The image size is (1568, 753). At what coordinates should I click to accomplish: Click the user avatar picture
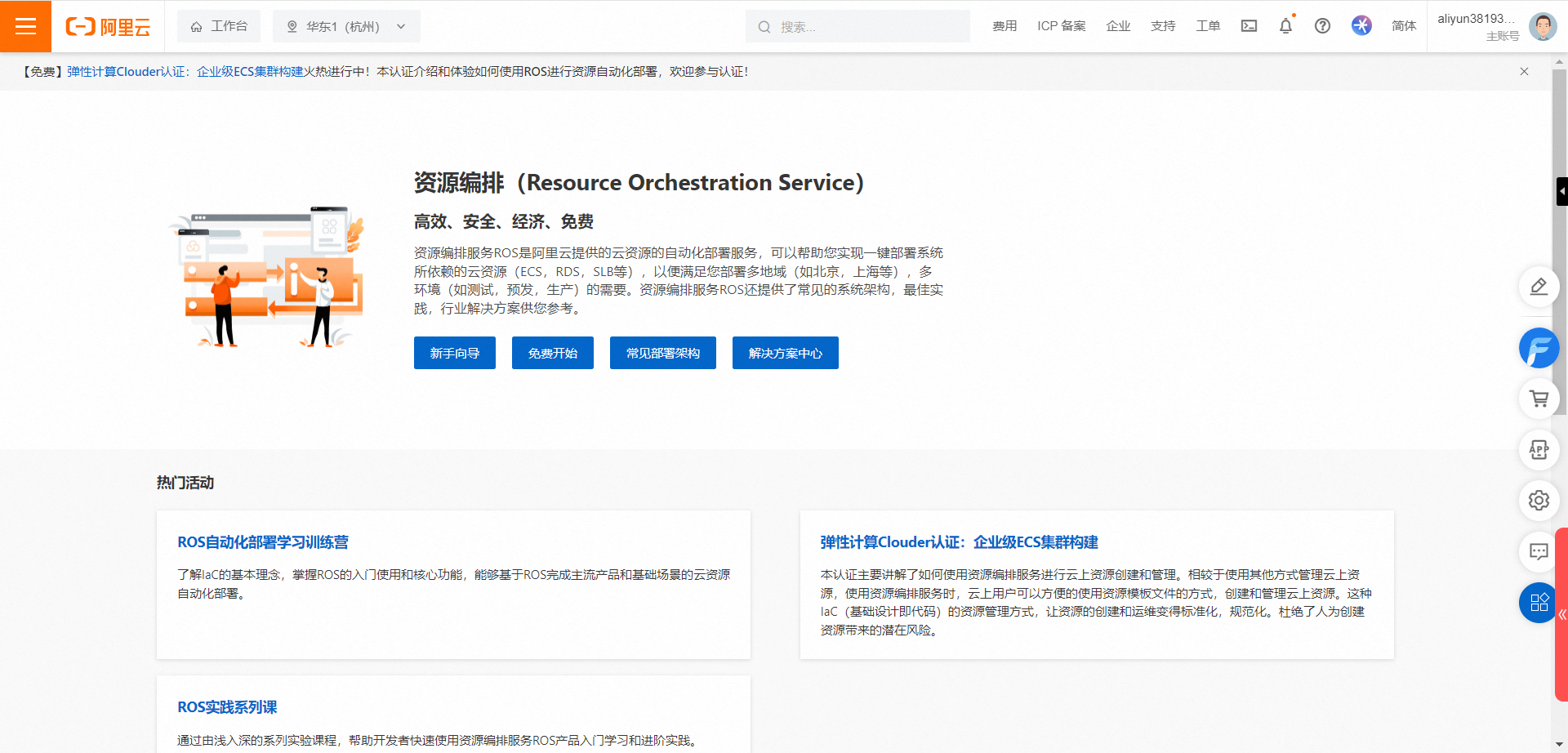coord(1543,26)
